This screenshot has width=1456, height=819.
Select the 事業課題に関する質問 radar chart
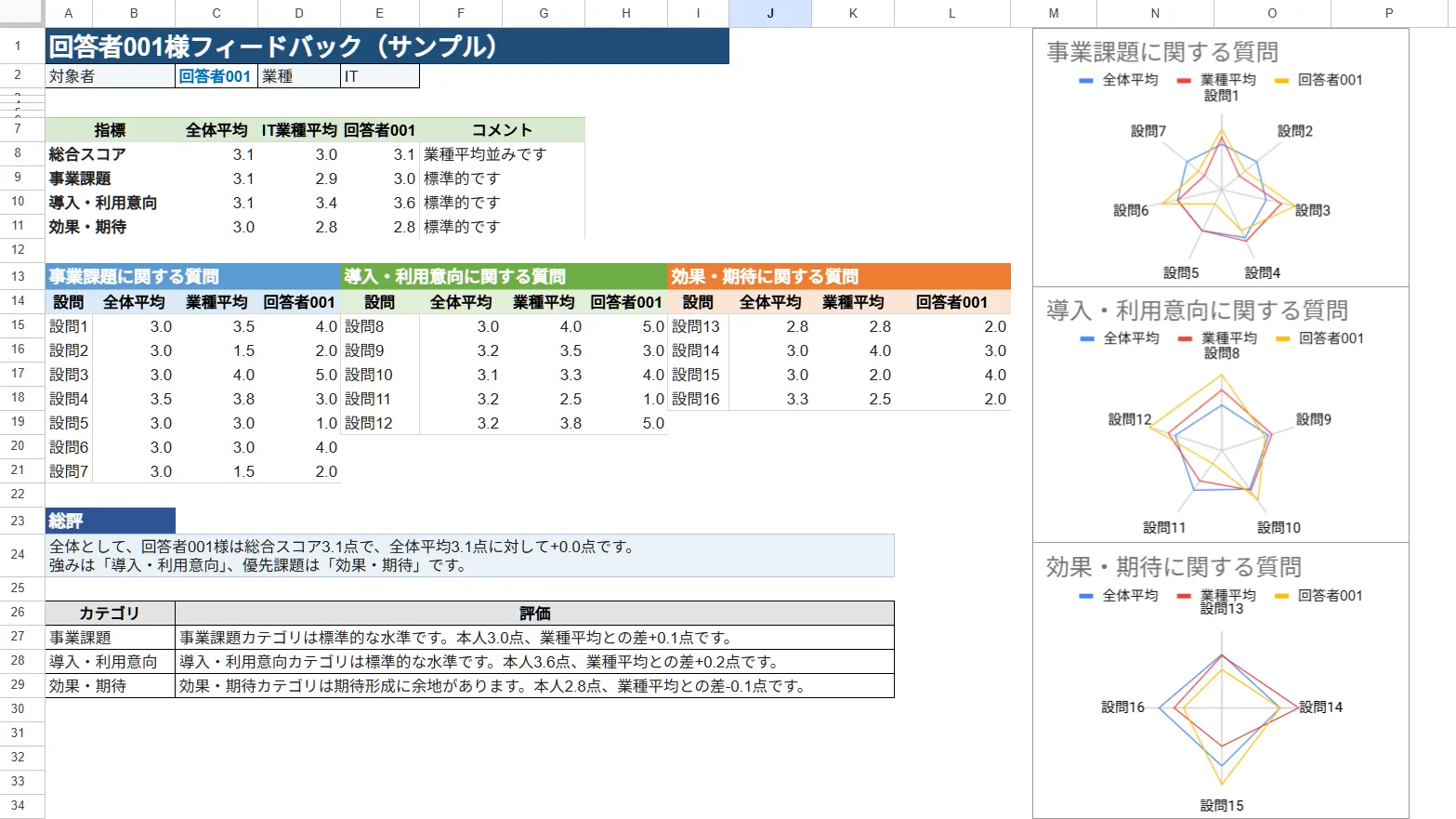pyautogui.click(x=1221, y=158)
